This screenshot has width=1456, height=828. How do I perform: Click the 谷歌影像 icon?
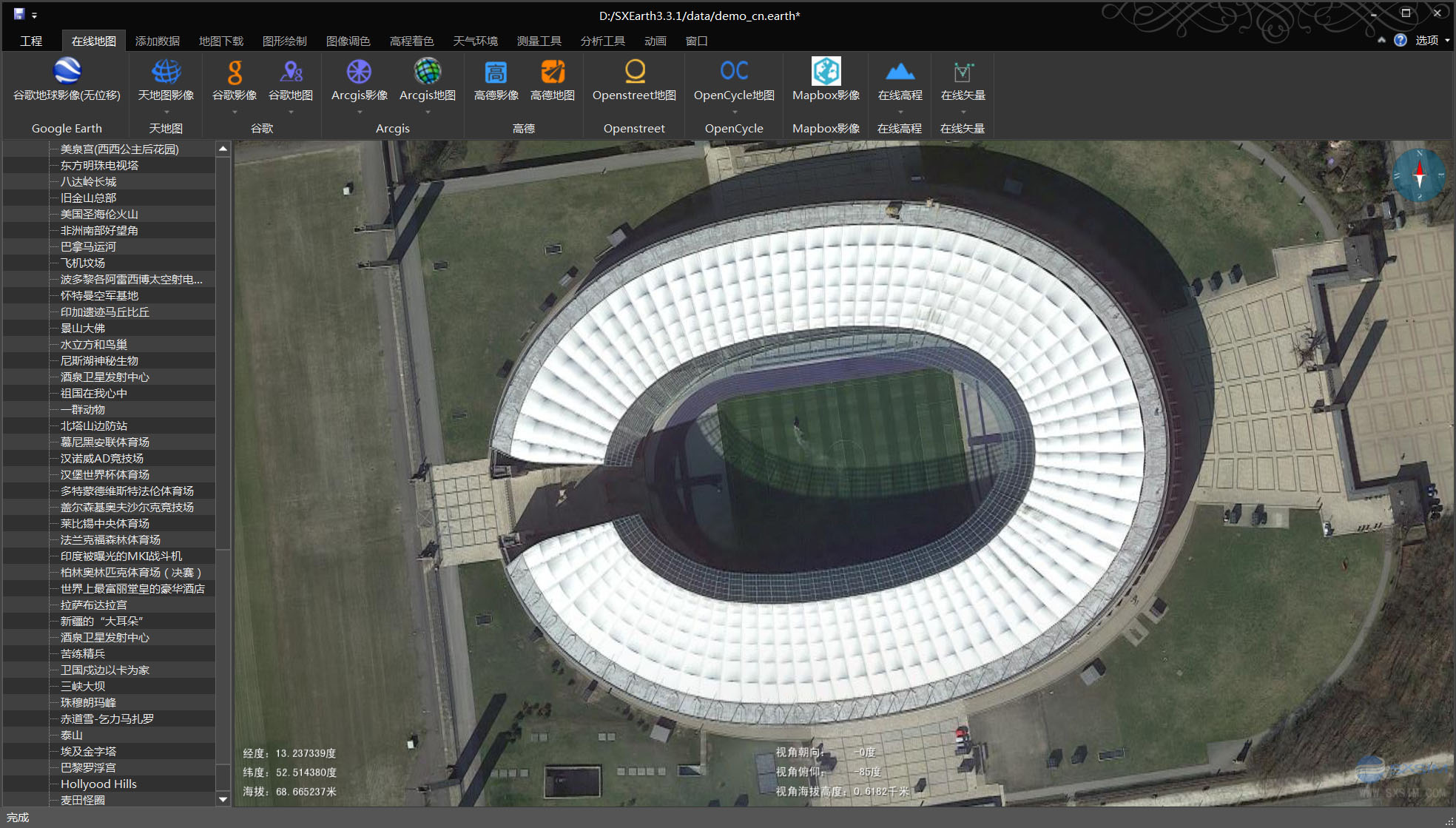point(235,71)
